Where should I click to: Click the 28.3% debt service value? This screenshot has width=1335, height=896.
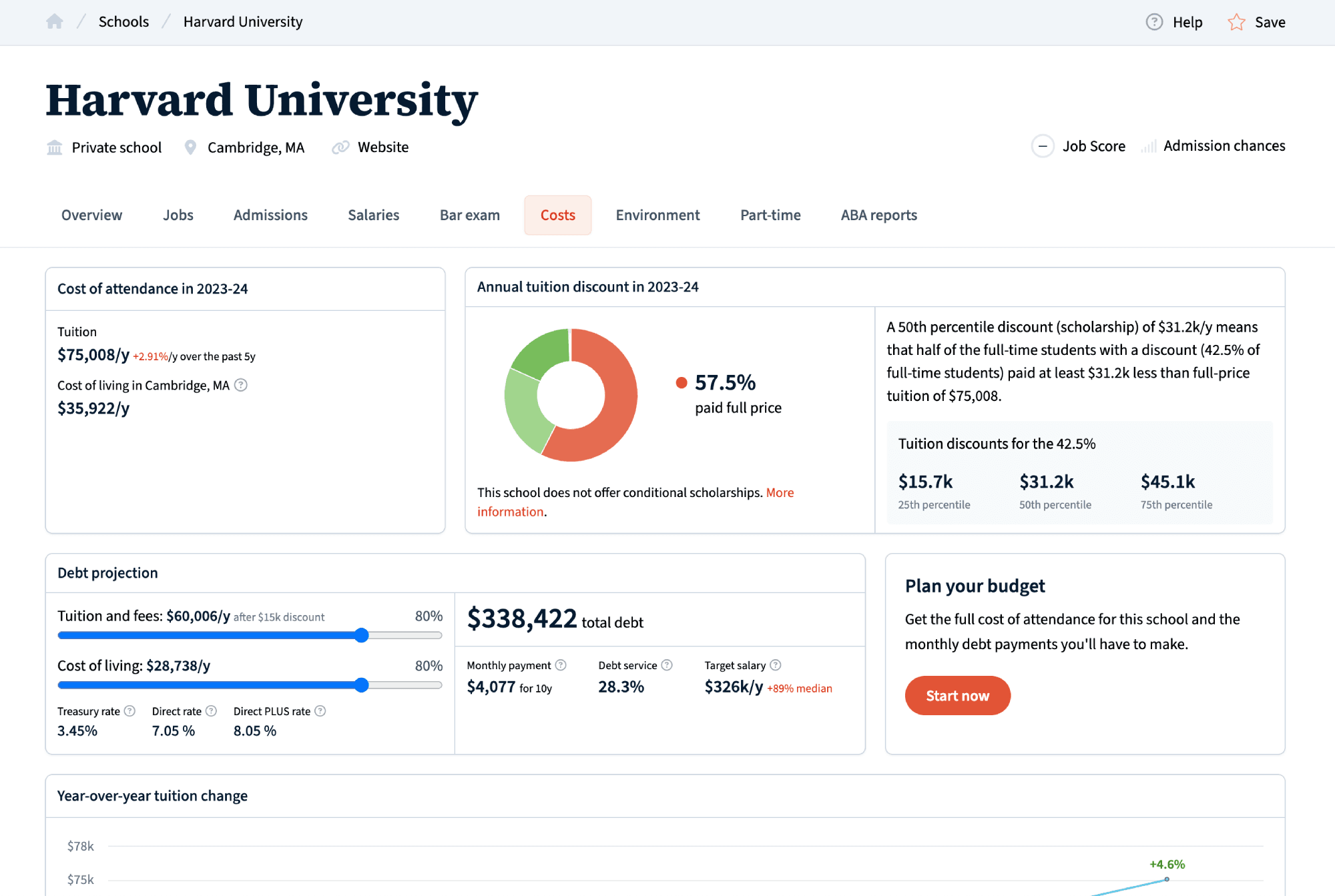point(621,687)
